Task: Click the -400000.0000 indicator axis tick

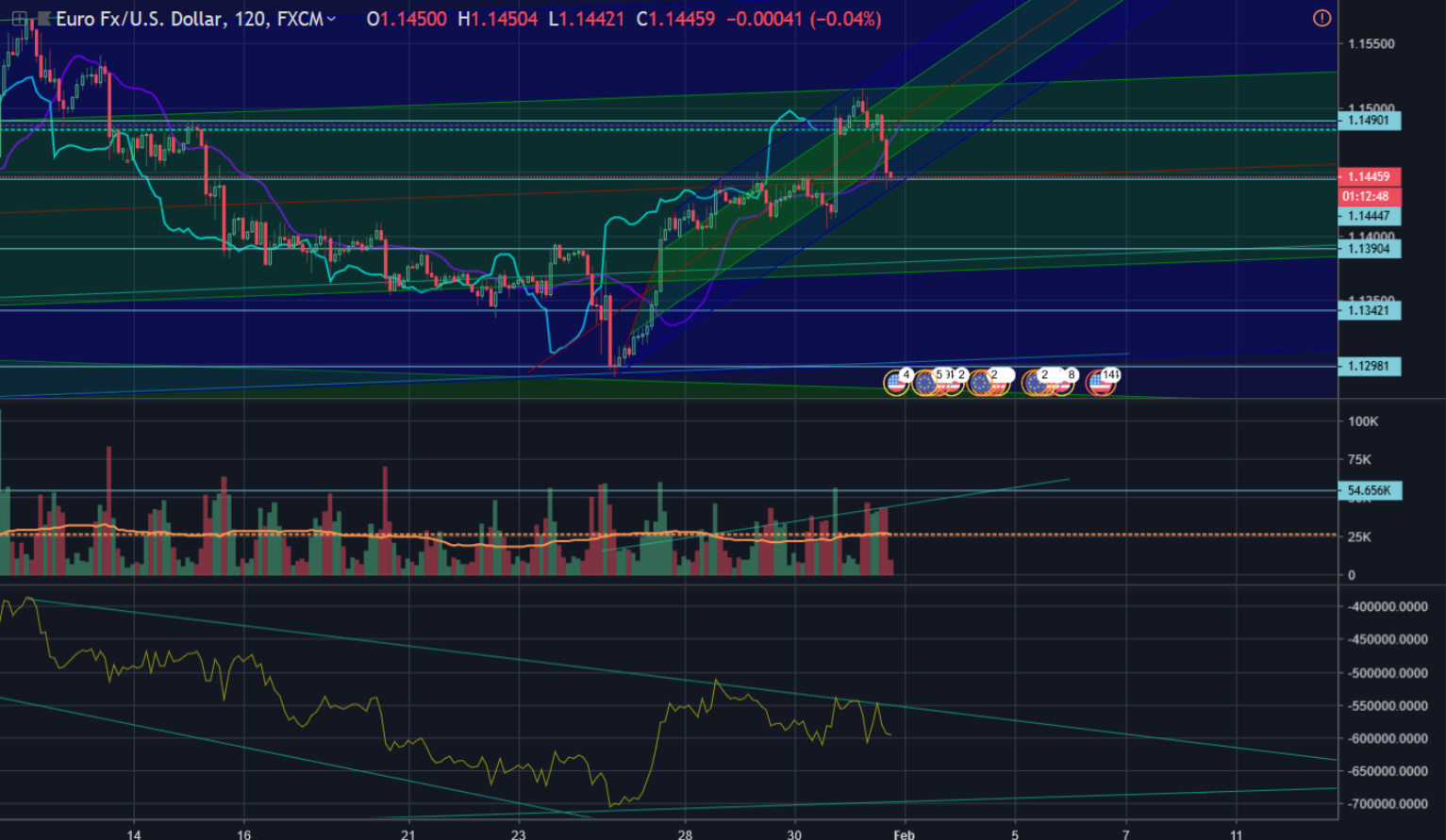Action: [x=1388, y=607]
